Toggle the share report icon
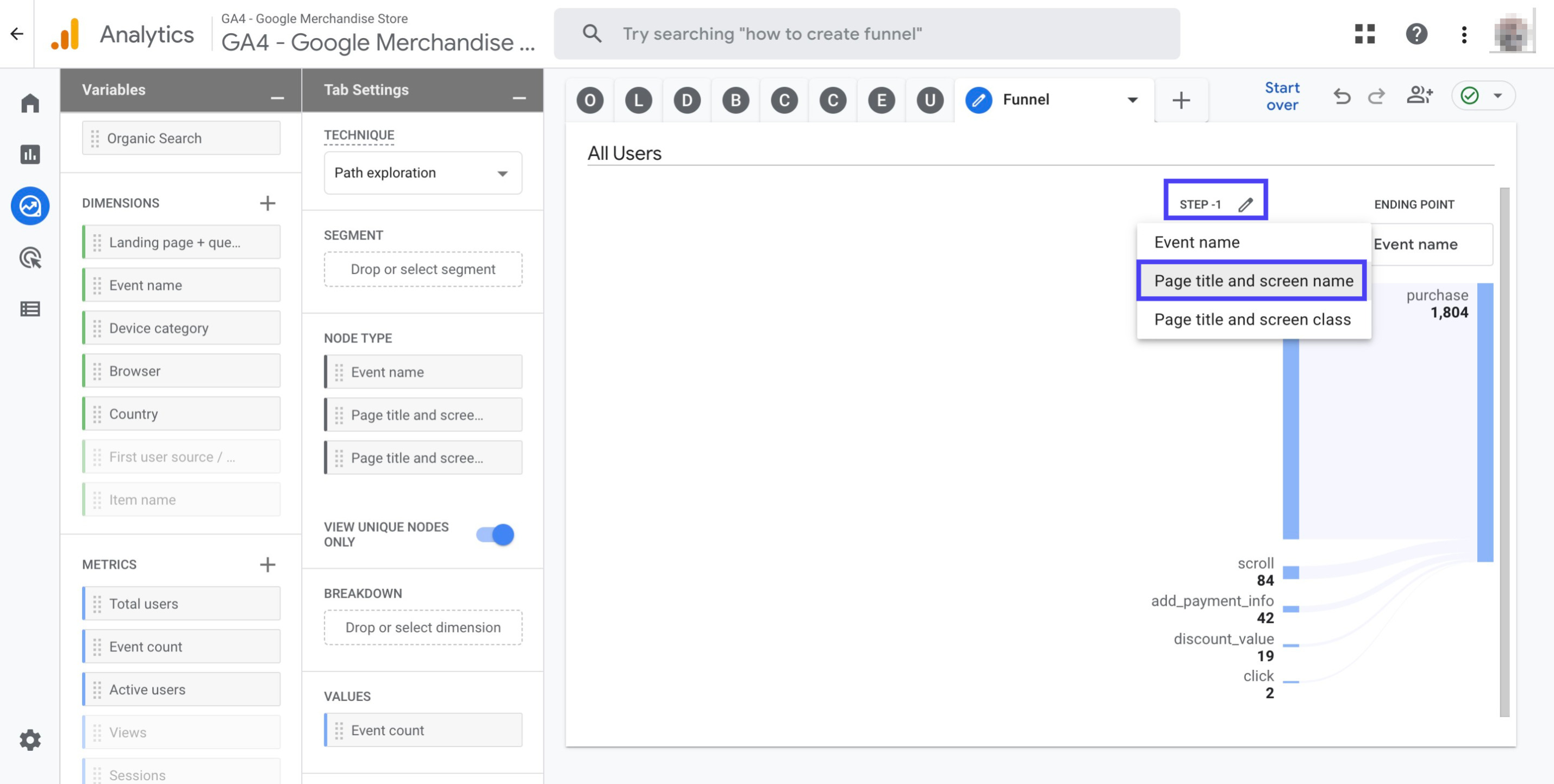Viewport: 1554px width, 784px height. (x=1419, y=95)
